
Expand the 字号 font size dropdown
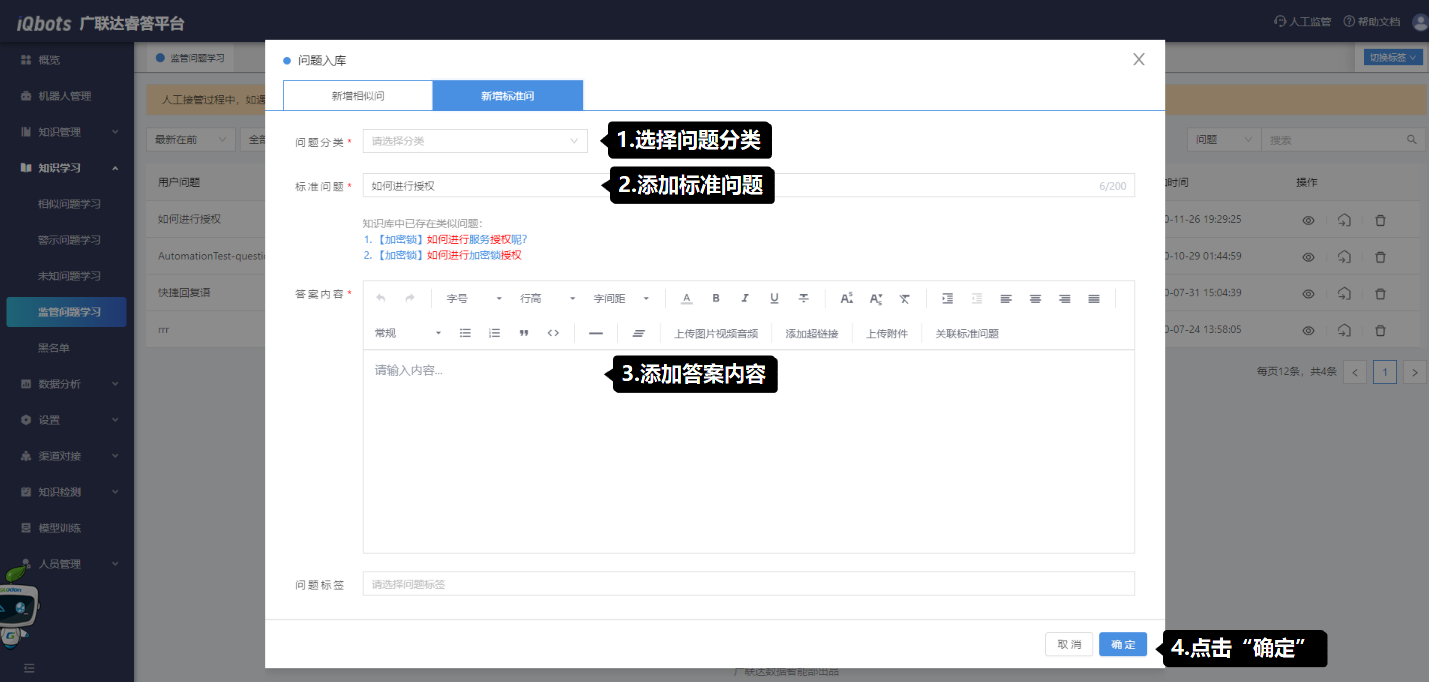click(474, 298)
